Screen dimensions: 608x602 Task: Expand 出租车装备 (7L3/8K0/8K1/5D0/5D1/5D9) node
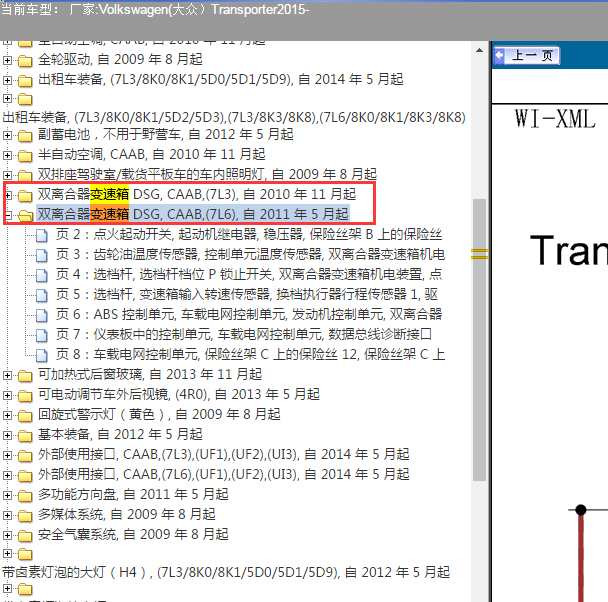[7, 80]
